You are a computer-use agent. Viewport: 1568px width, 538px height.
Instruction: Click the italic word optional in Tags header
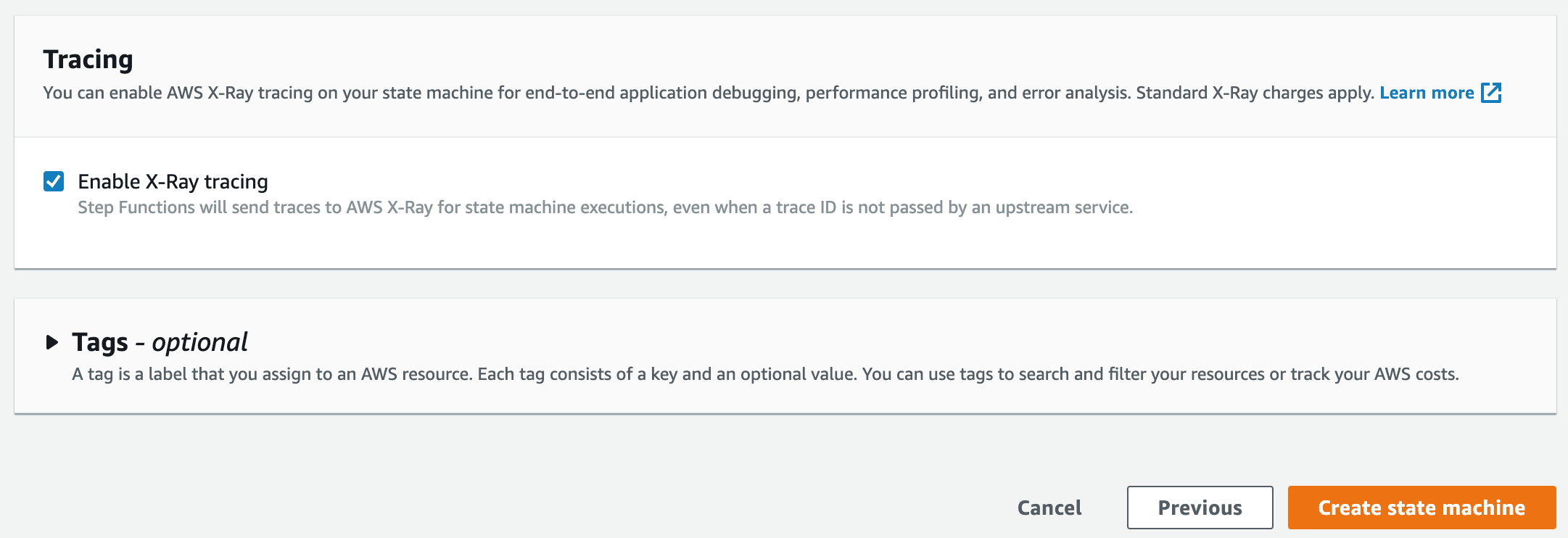(x=199, y=342)
